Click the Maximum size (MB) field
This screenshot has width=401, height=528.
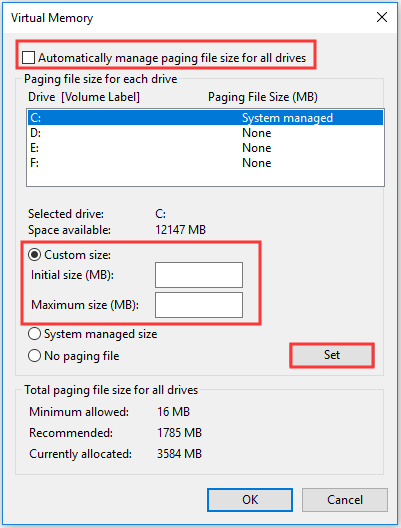[x=199, y=305]
